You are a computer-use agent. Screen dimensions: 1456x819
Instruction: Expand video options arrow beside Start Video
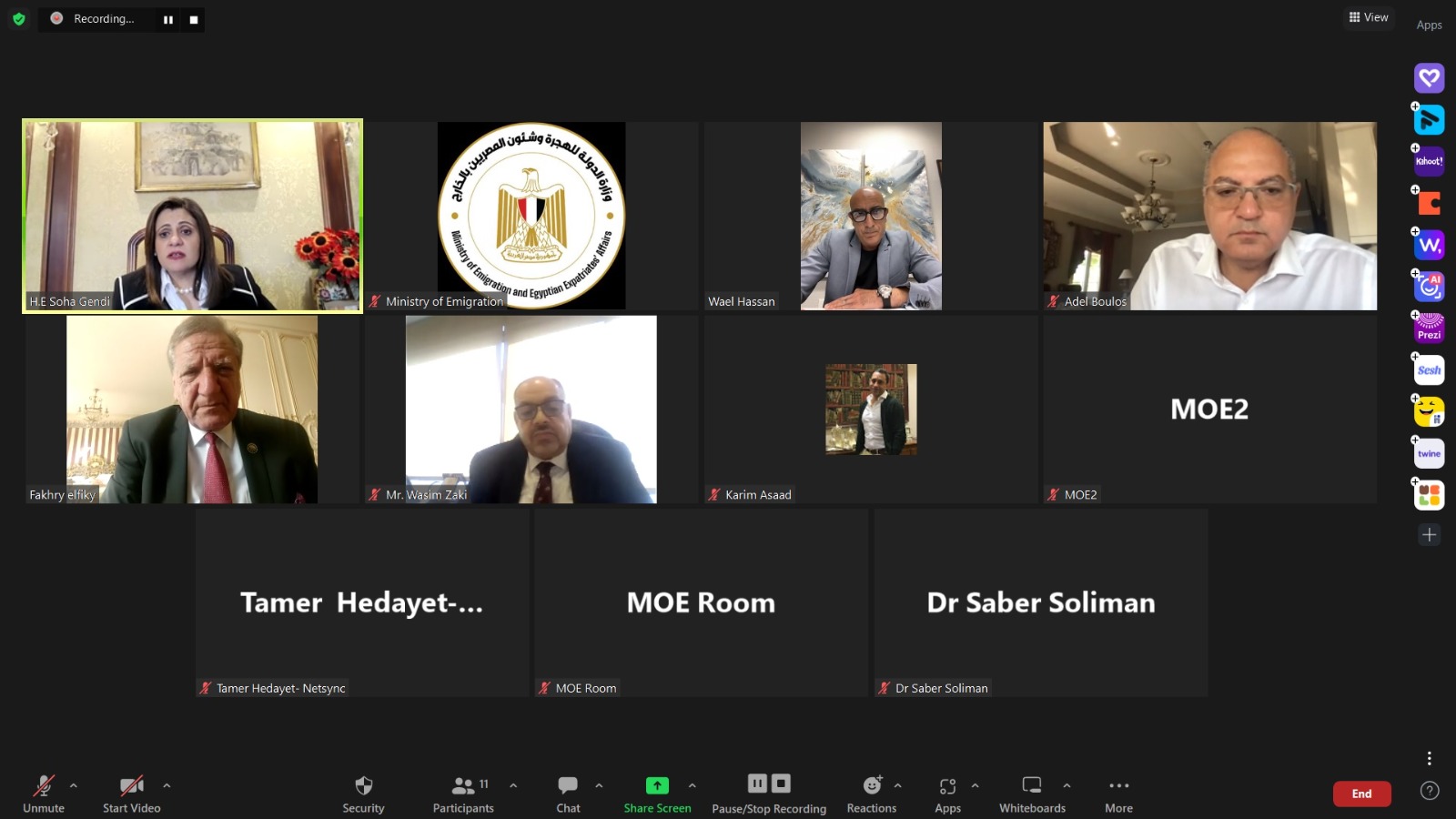[x=167, y=785]
